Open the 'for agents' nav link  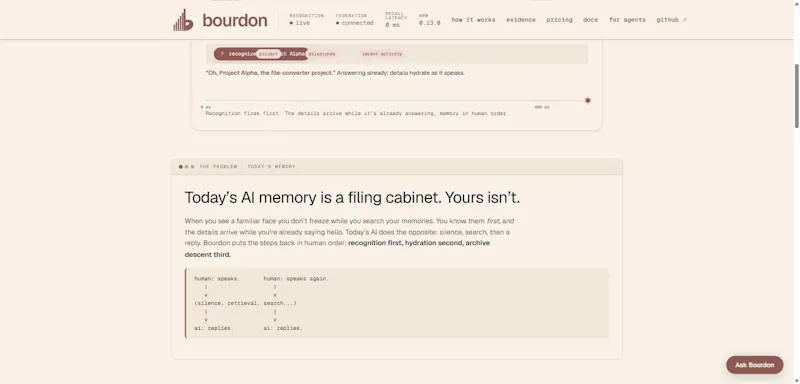(627, 20)
